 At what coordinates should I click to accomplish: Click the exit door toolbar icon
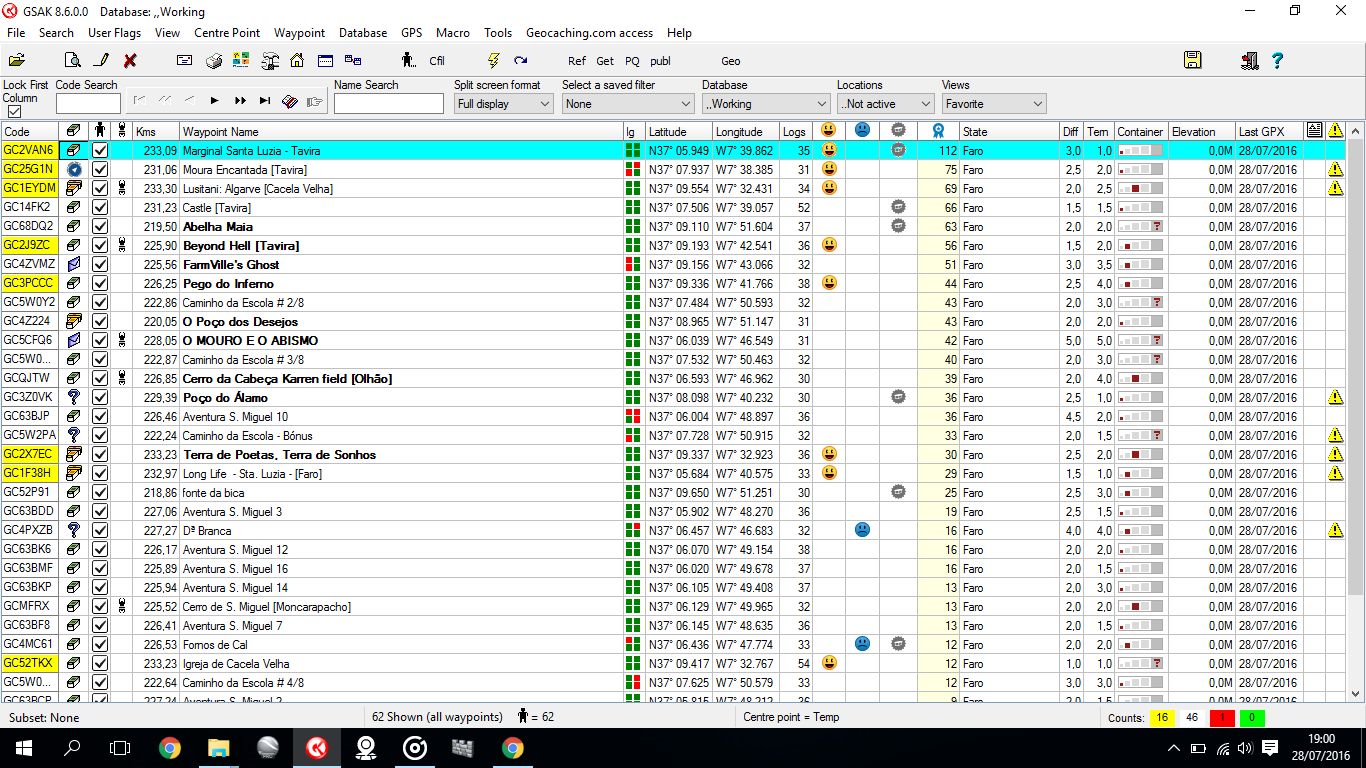1249,60
